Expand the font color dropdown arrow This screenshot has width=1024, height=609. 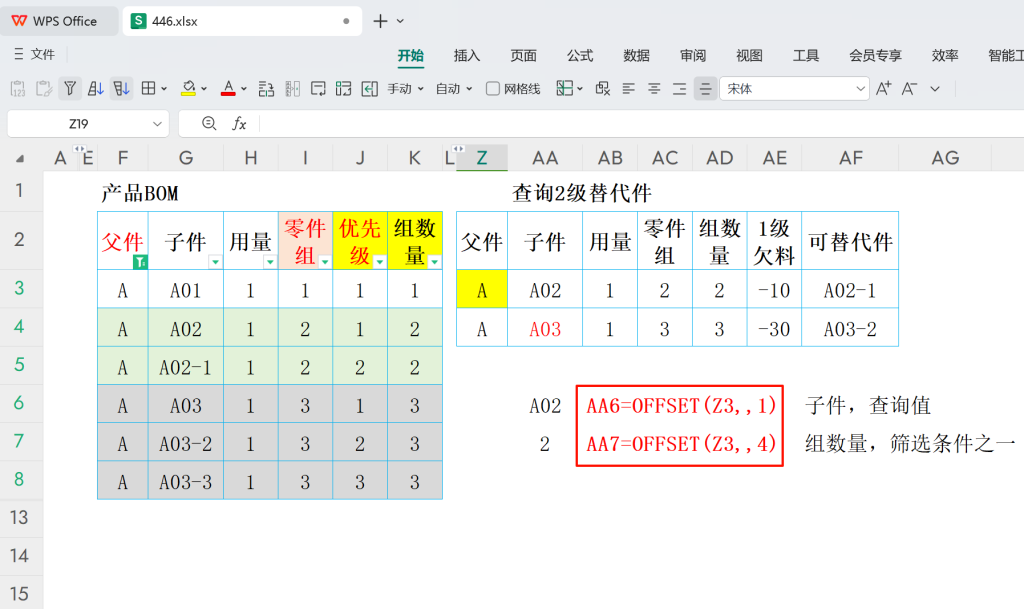pyautogui.click(x=244, y=89)
